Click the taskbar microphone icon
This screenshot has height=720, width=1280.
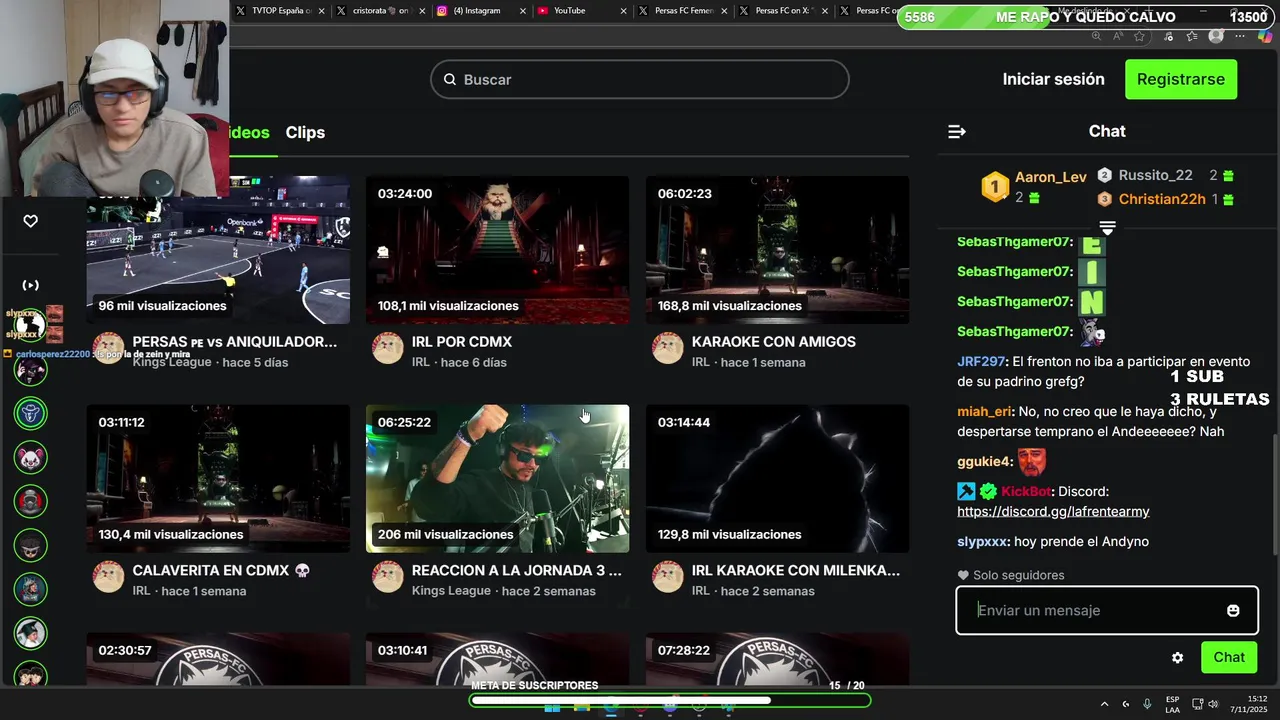(1147, 704)
